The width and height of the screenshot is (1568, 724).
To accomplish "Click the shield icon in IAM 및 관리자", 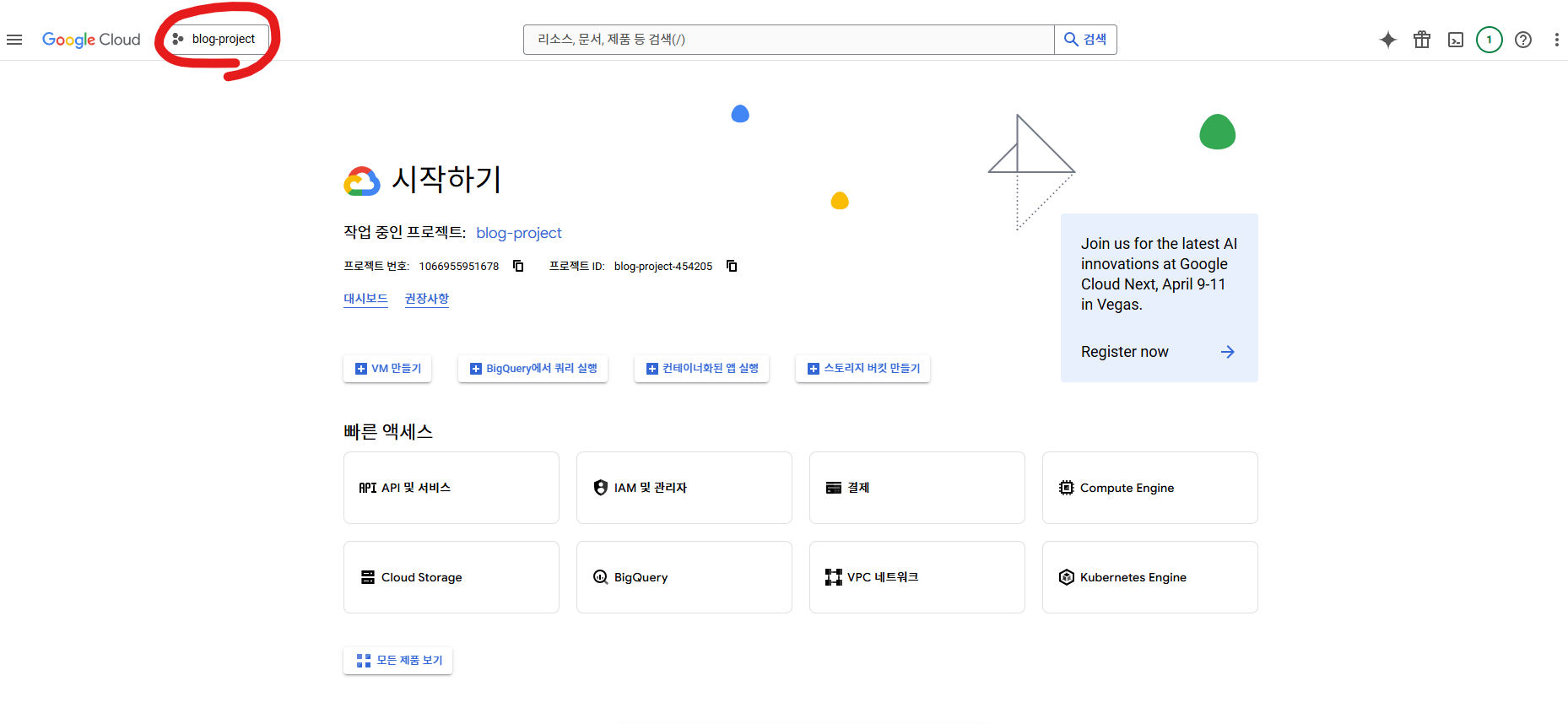I will coord(601,488).
